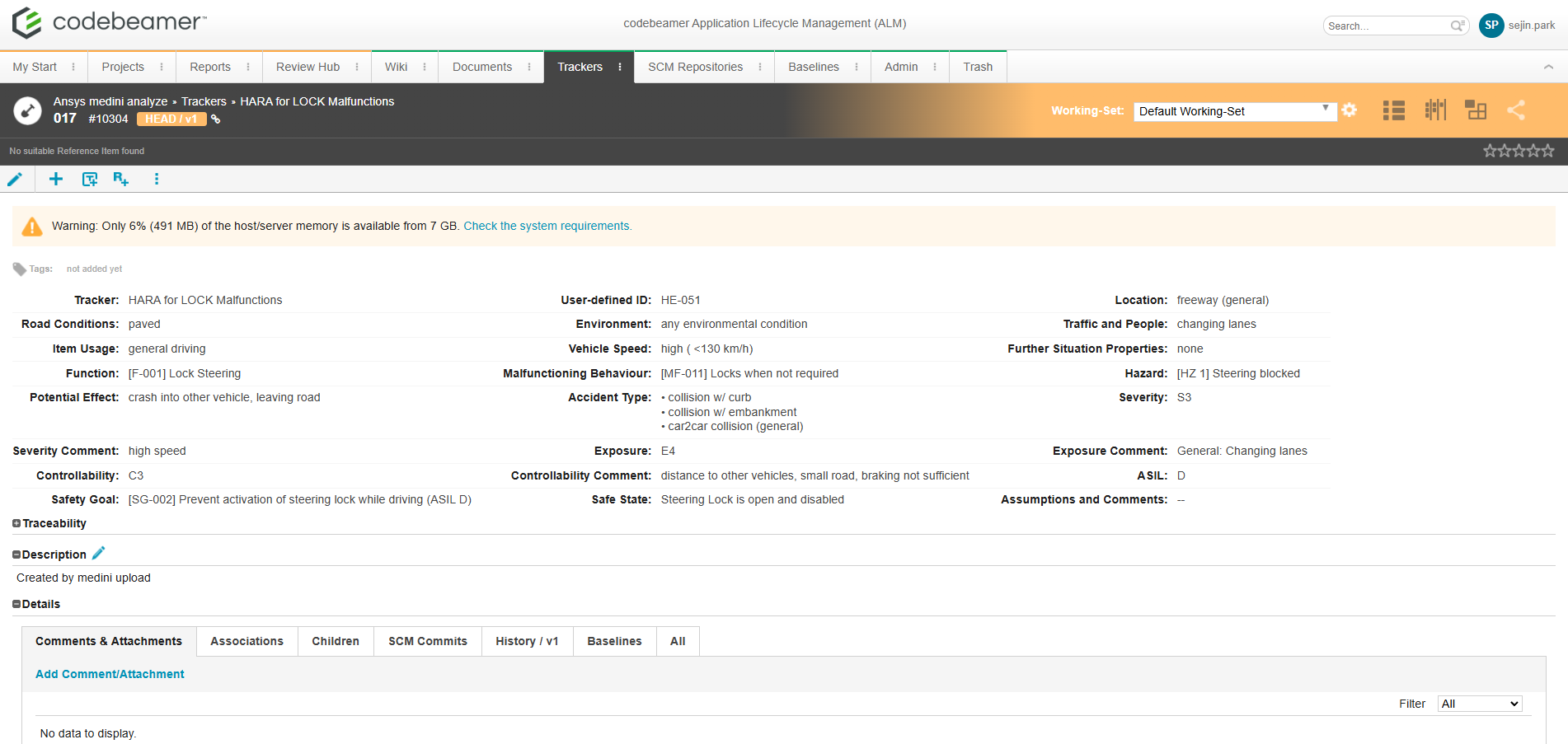Switch to the table history view icon
The height and width of the screenshot is (744, 1568).
point(1434,110)
